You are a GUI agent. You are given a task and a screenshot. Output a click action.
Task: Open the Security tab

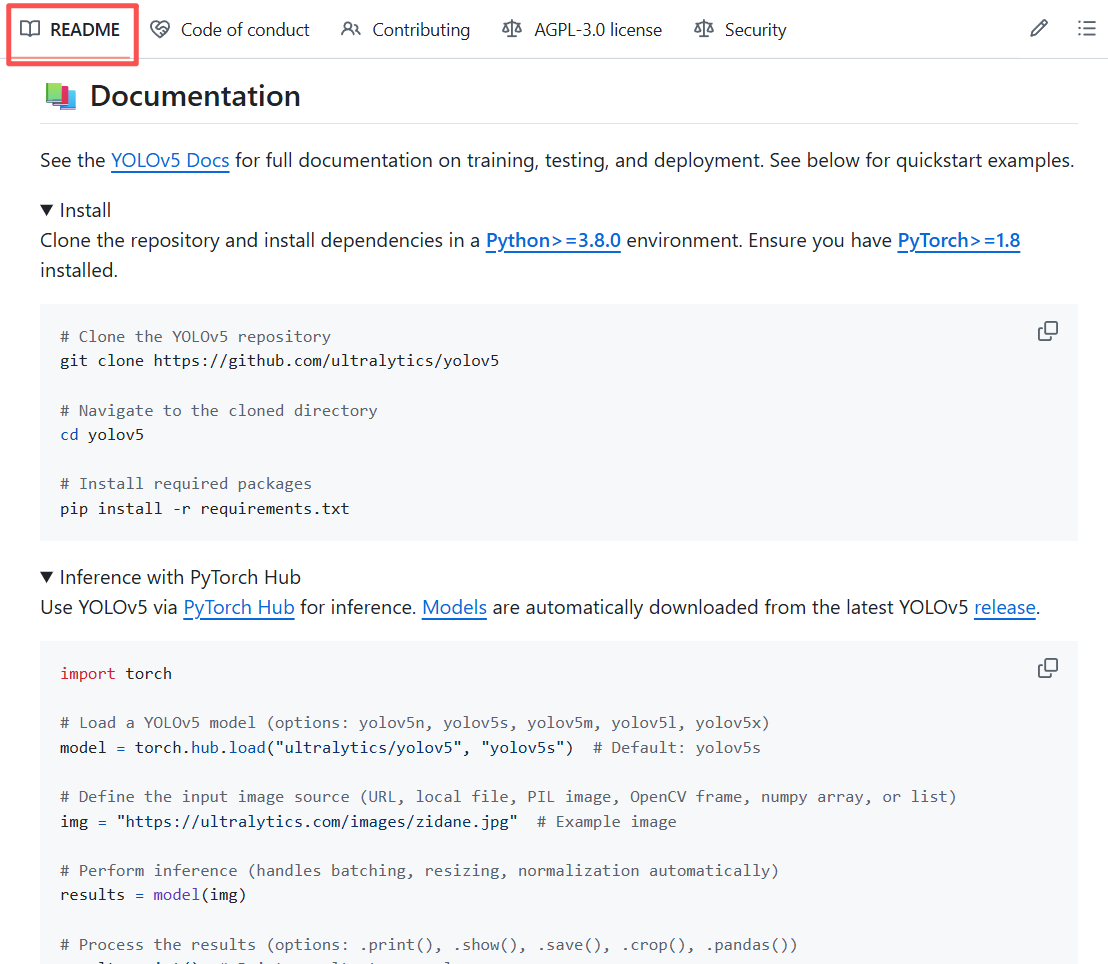[x=741, y=30]
